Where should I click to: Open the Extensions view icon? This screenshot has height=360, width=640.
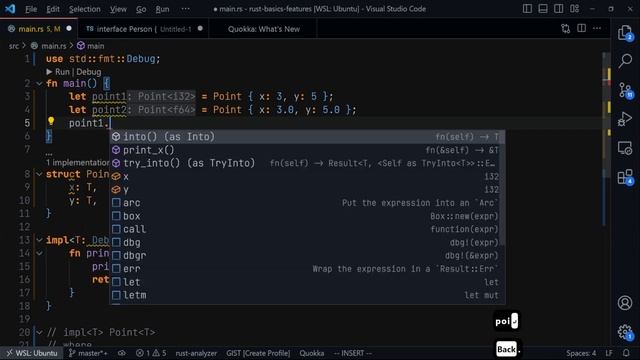point(625,177)
